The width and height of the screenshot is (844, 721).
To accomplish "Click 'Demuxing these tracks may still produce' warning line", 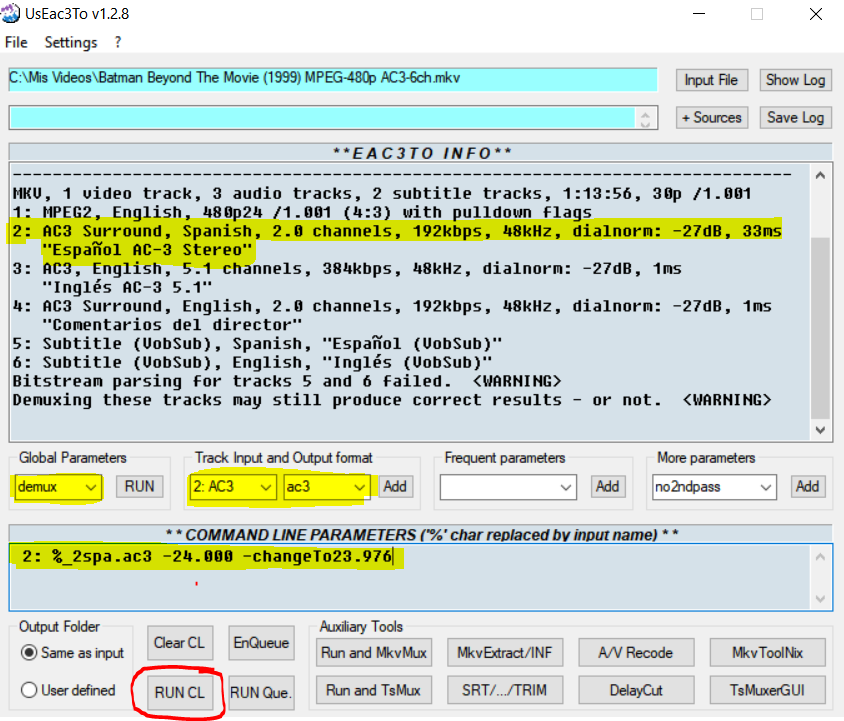I will [x=392, y=400].
